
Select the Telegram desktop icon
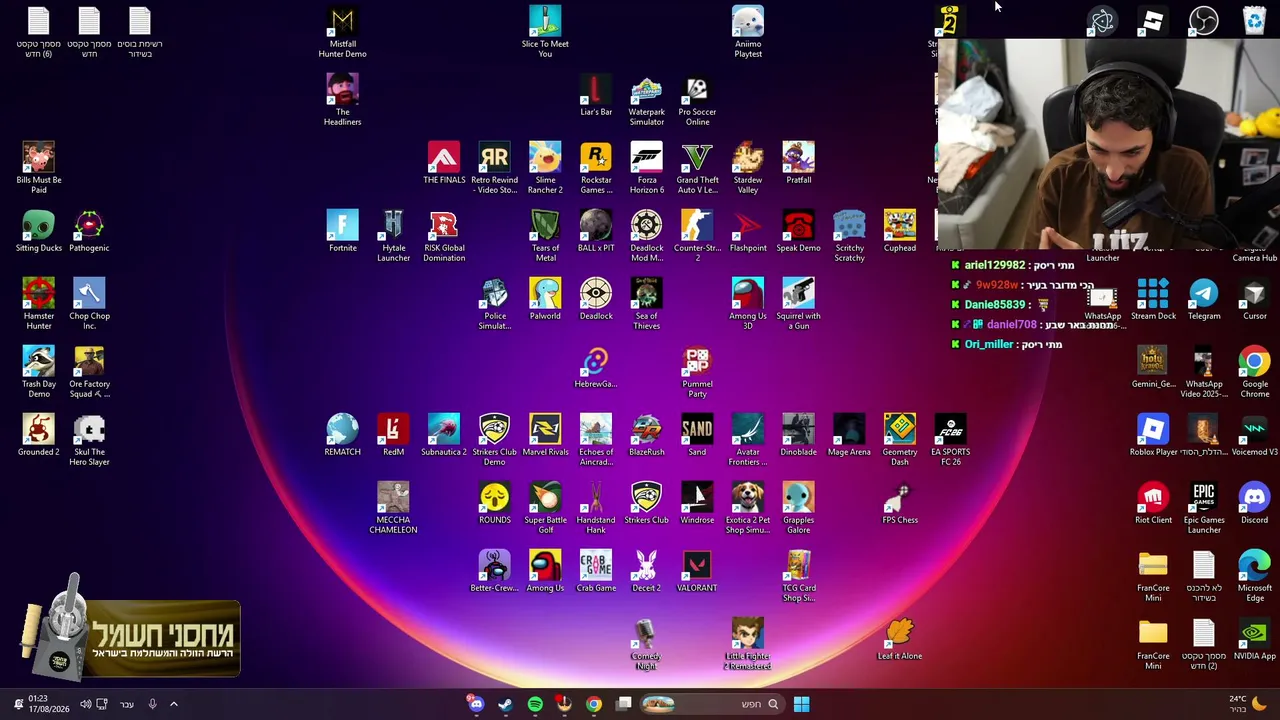[1204, 300]
